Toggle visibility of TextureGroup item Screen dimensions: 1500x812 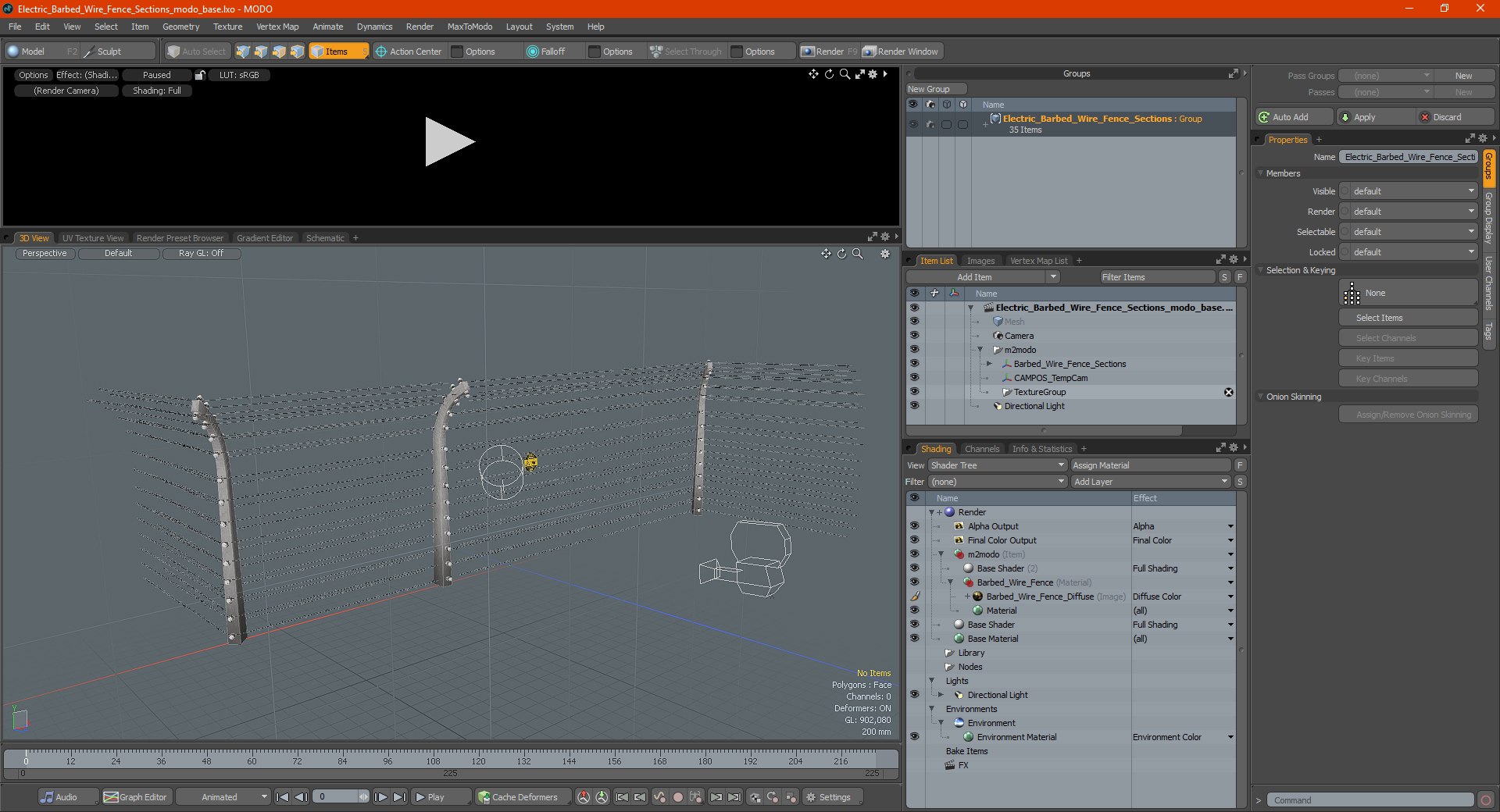point(914,392)
